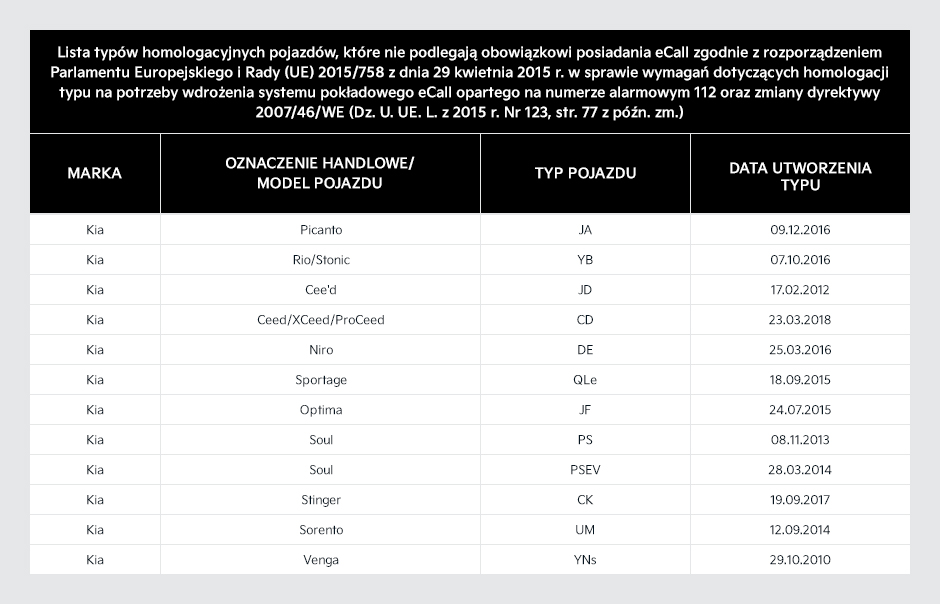
Task: Click the MARKA column header
Action: tap(95, 173)
